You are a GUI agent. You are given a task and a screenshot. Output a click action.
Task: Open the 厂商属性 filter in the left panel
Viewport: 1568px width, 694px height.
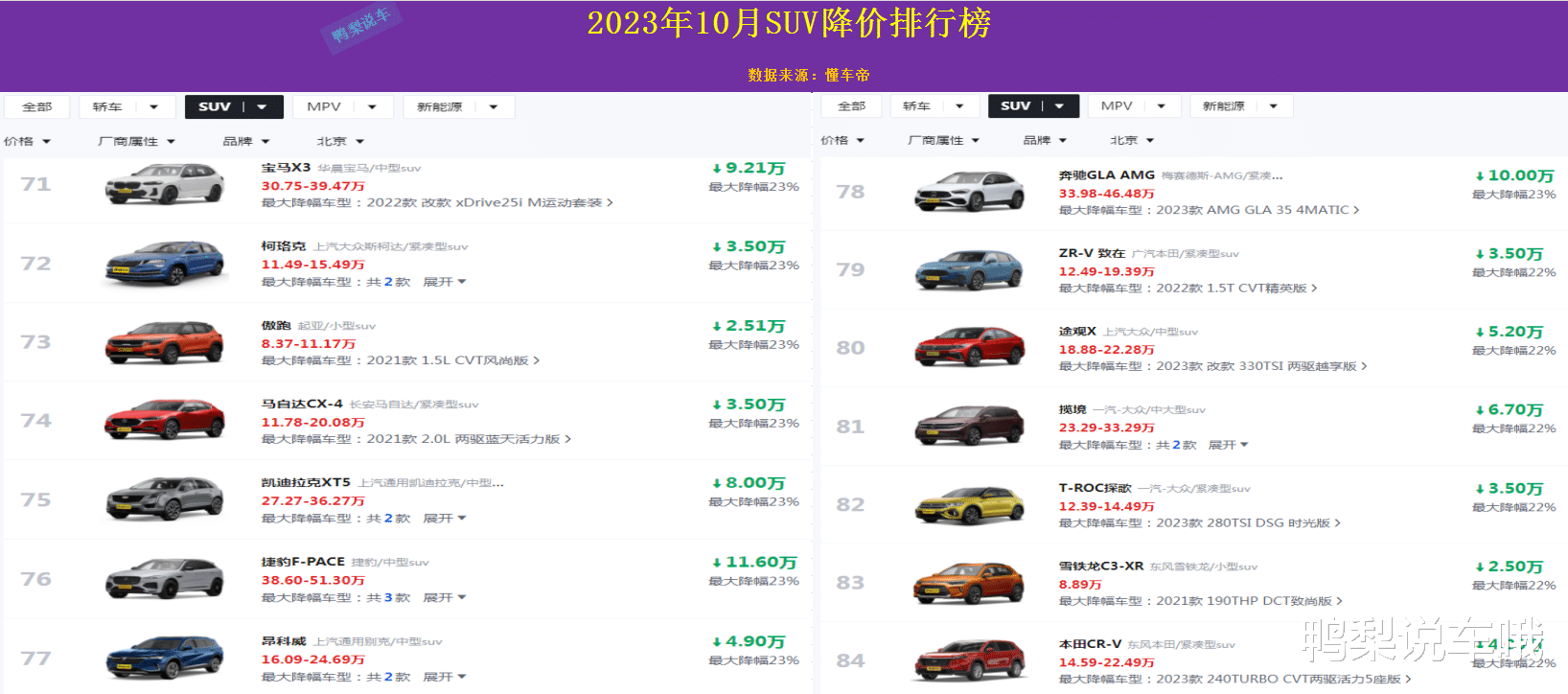[x=136, y=141]
